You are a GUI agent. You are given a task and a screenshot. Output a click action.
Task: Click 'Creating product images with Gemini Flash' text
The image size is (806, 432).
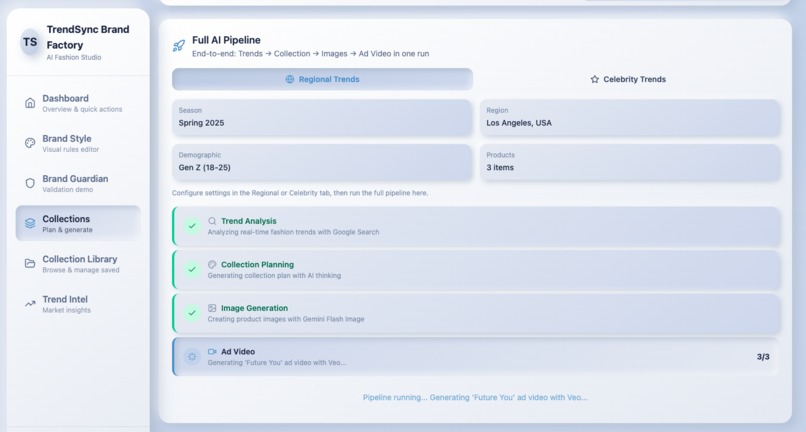coord(286,319)
